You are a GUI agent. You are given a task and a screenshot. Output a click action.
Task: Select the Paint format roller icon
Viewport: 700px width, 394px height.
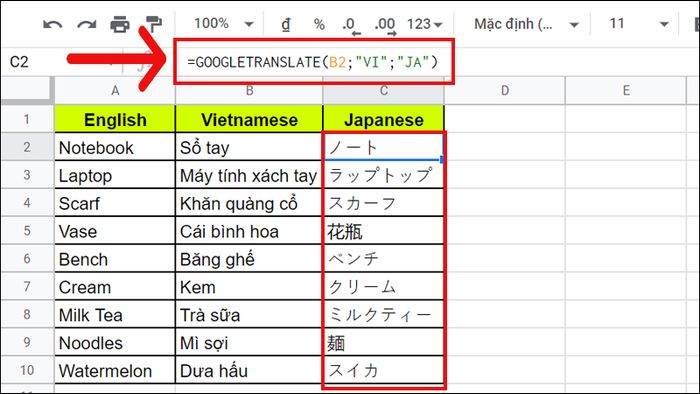coord(154,24)
